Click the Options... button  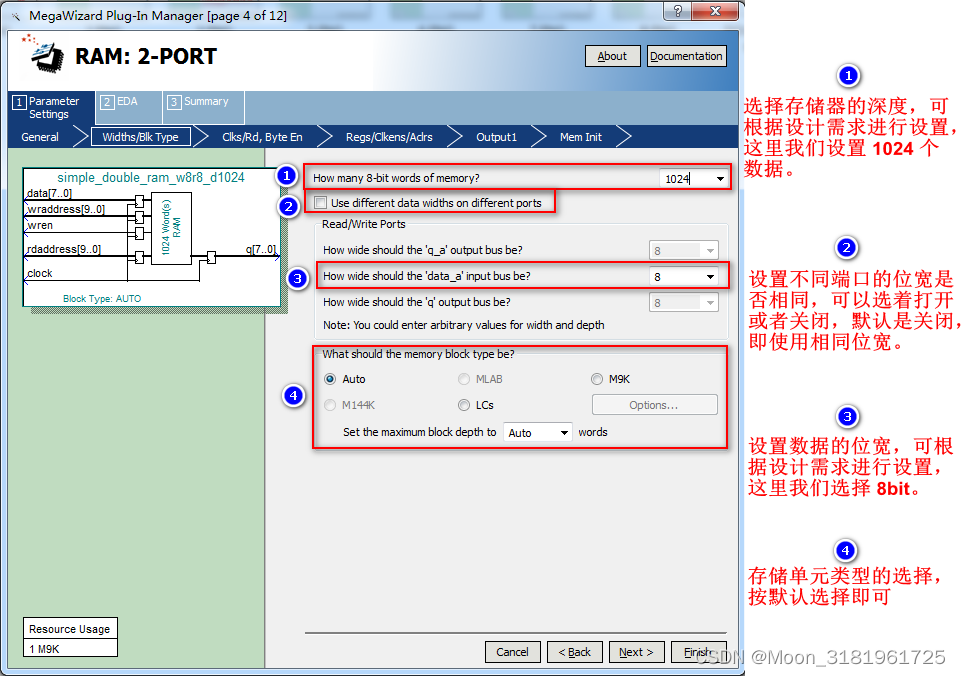(654, 404)
